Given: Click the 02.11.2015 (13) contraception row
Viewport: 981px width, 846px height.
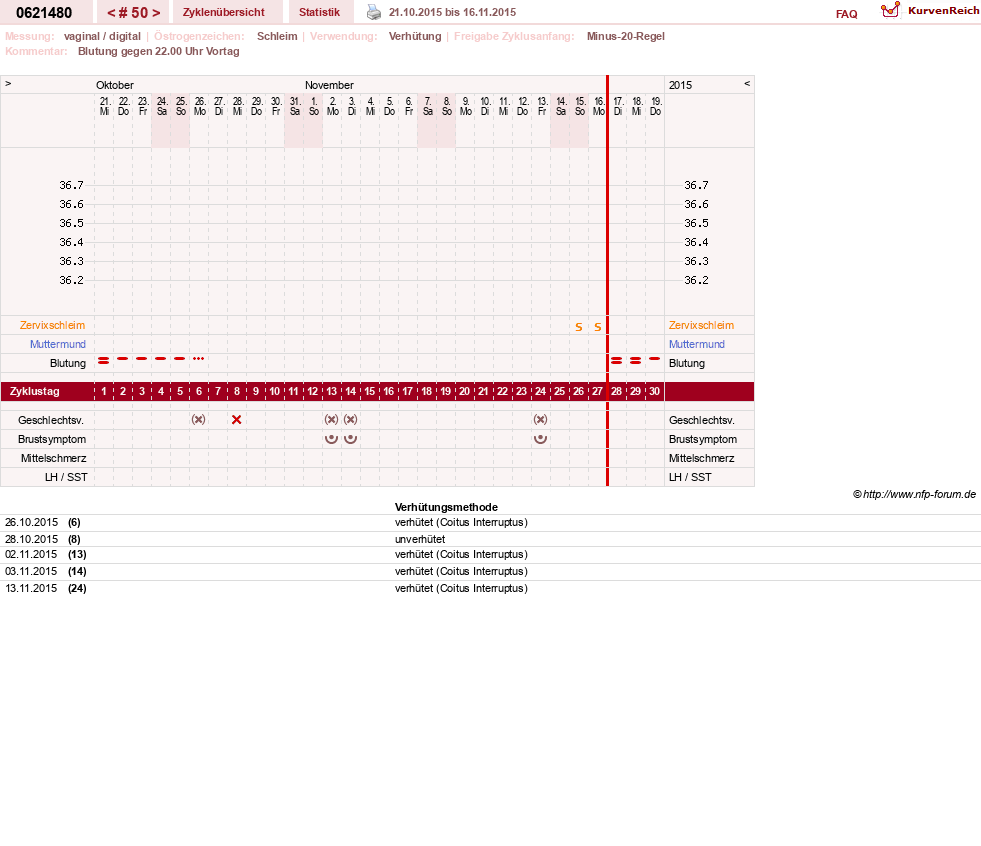Looking at the screenshot, I should (x=490, y=554).
